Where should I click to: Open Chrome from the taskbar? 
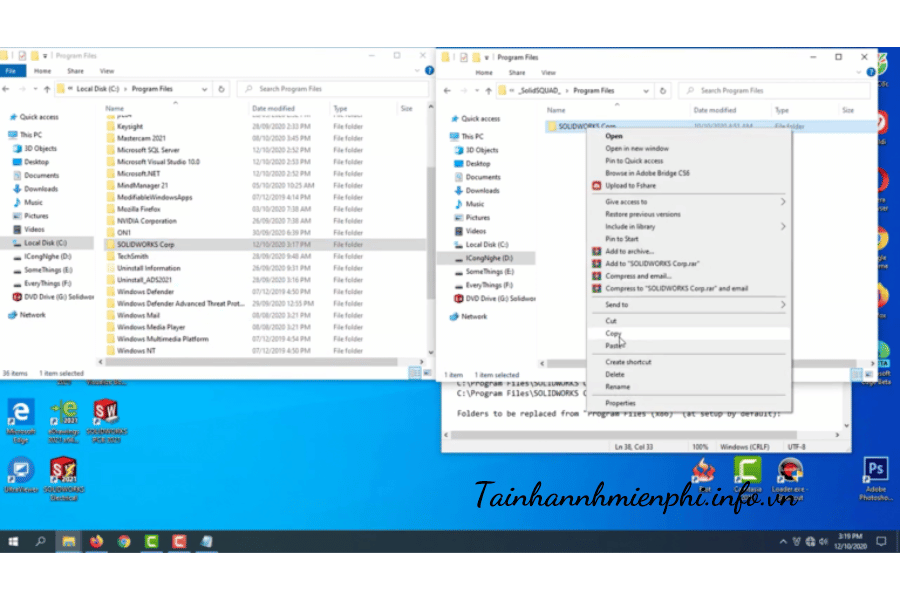(x=124, y=542)
